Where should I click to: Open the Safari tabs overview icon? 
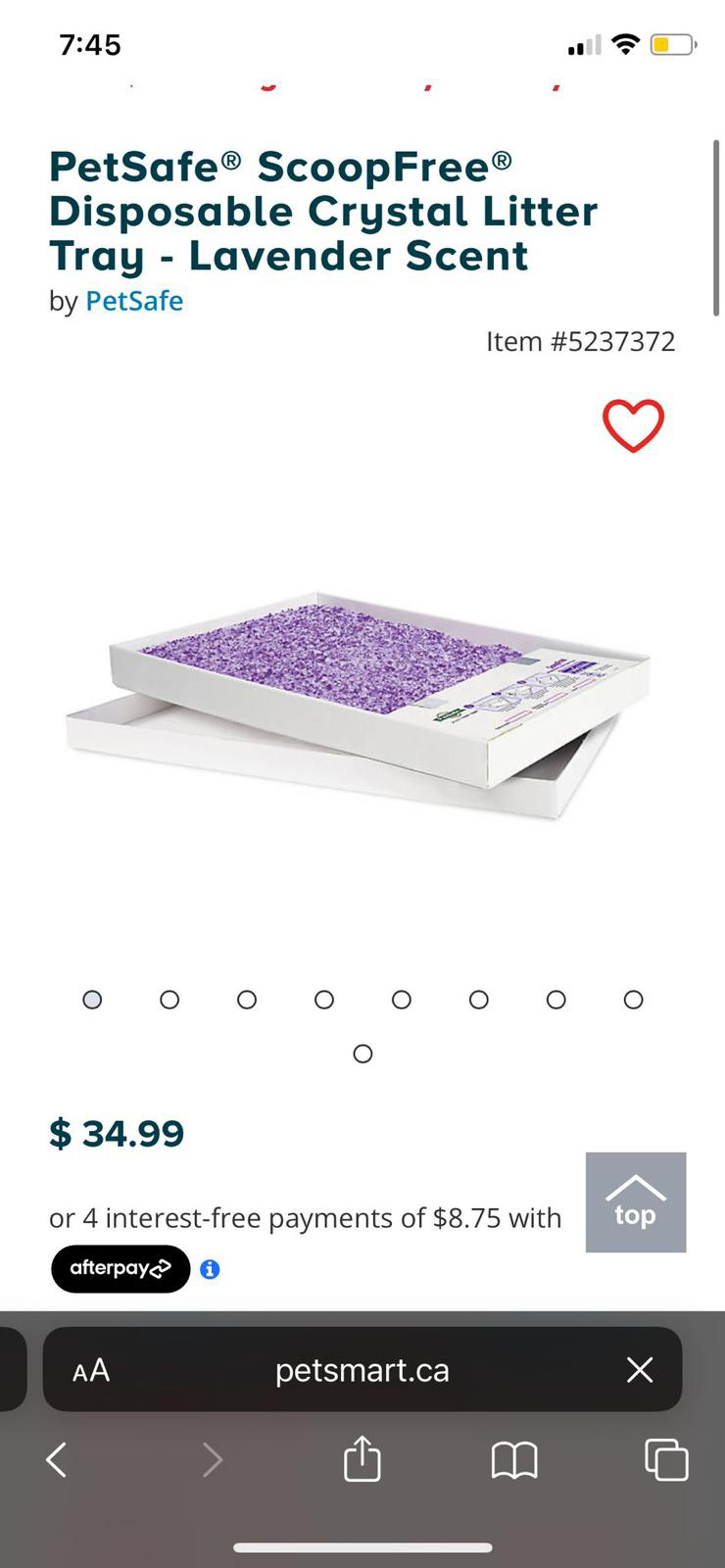666,1459
